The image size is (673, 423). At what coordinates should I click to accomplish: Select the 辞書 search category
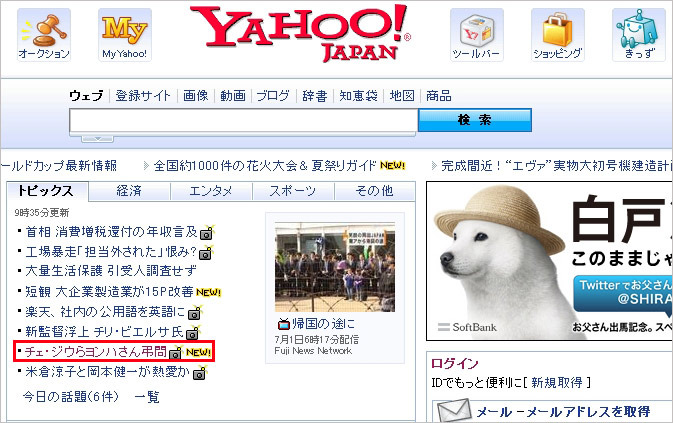[315, 96]
